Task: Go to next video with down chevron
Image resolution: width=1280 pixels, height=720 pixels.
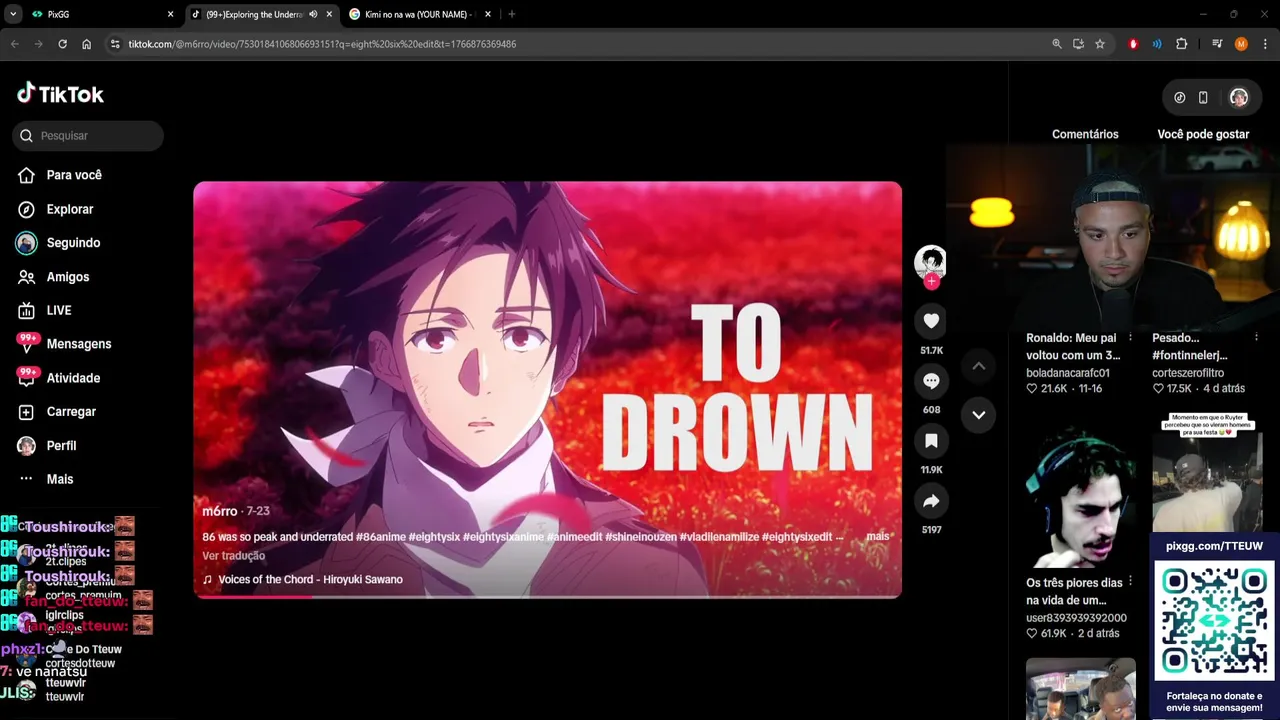Action: click(979, 415)
